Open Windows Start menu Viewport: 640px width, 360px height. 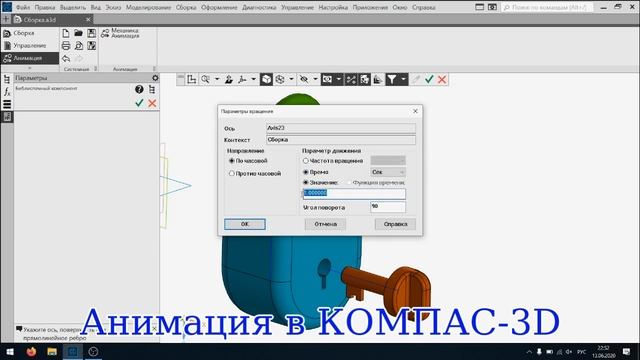10,351
